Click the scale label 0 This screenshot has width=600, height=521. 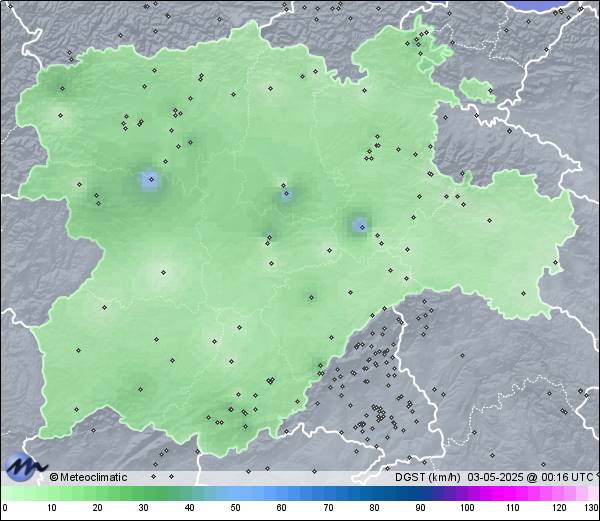(x=5, y=508)
